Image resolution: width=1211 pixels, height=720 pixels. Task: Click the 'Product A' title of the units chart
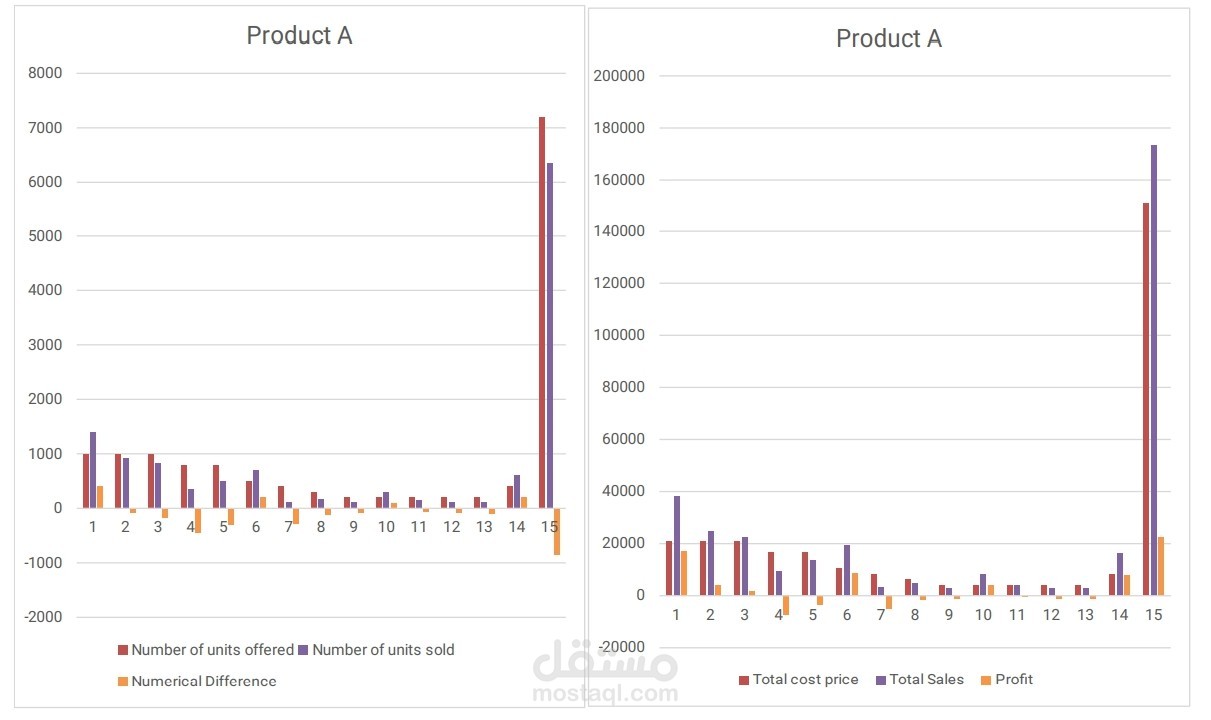click(299, 36)
